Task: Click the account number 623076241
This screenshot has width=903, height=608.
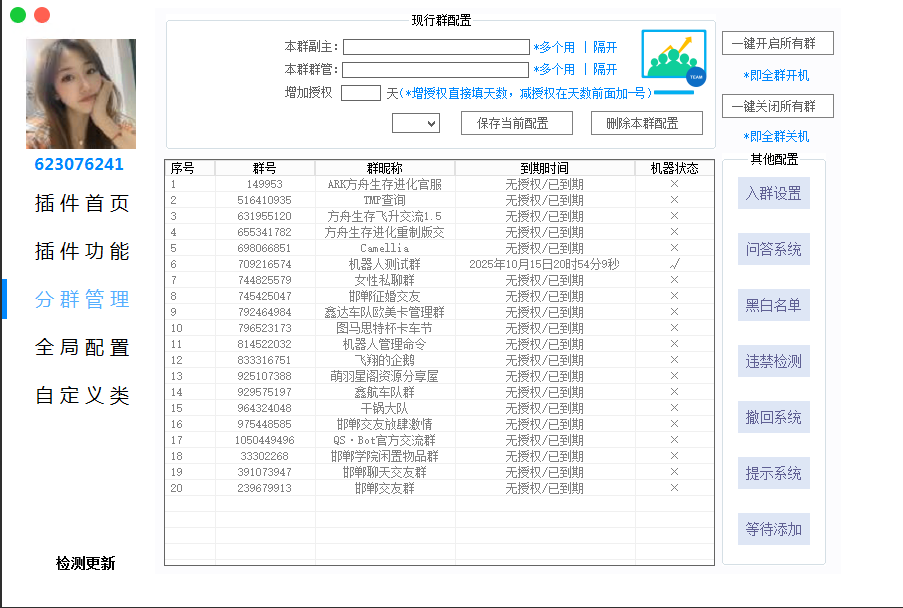Action: click(x=79, y=164)
